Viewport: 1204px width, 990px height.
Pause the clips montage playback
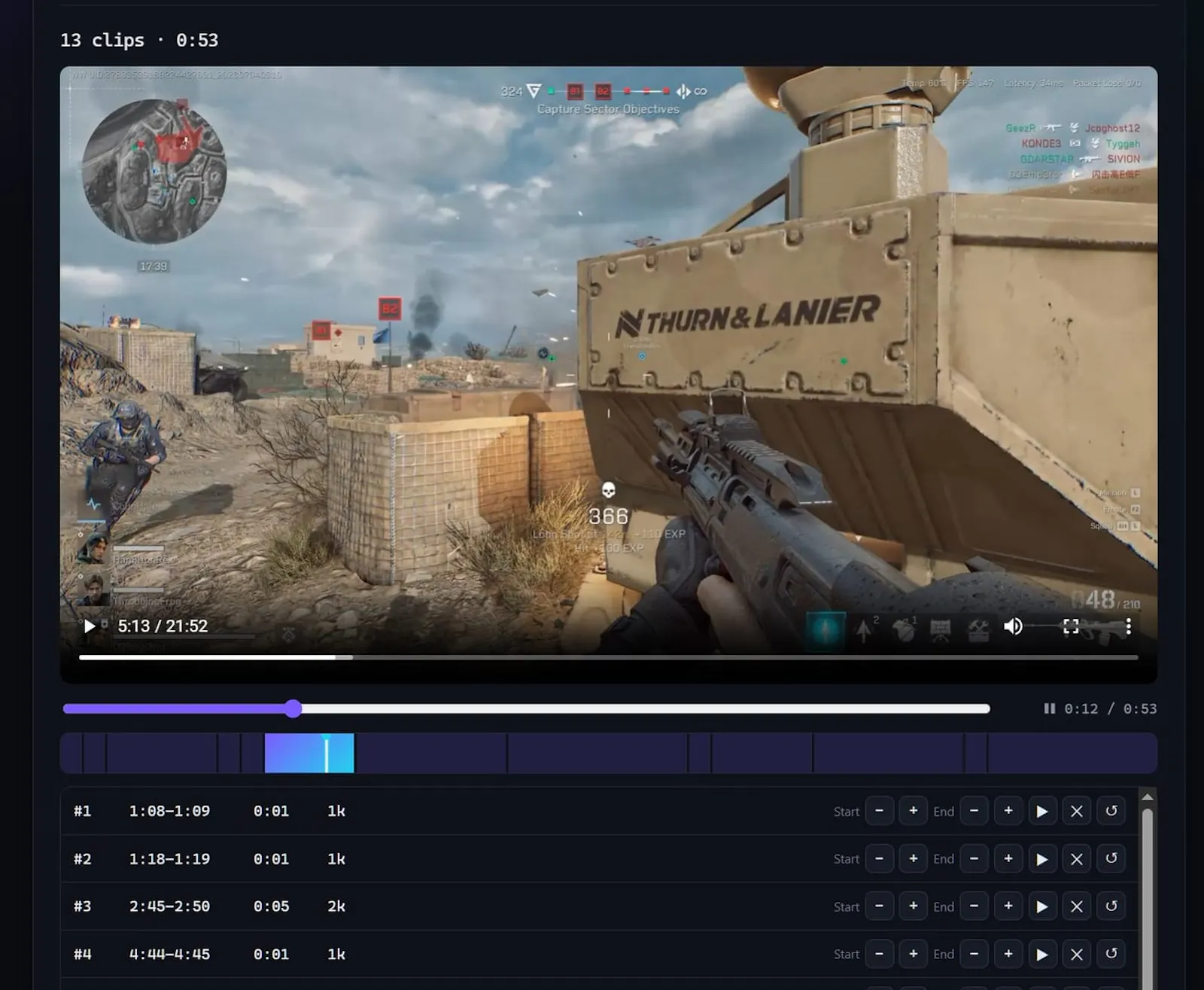[1049, 708]
